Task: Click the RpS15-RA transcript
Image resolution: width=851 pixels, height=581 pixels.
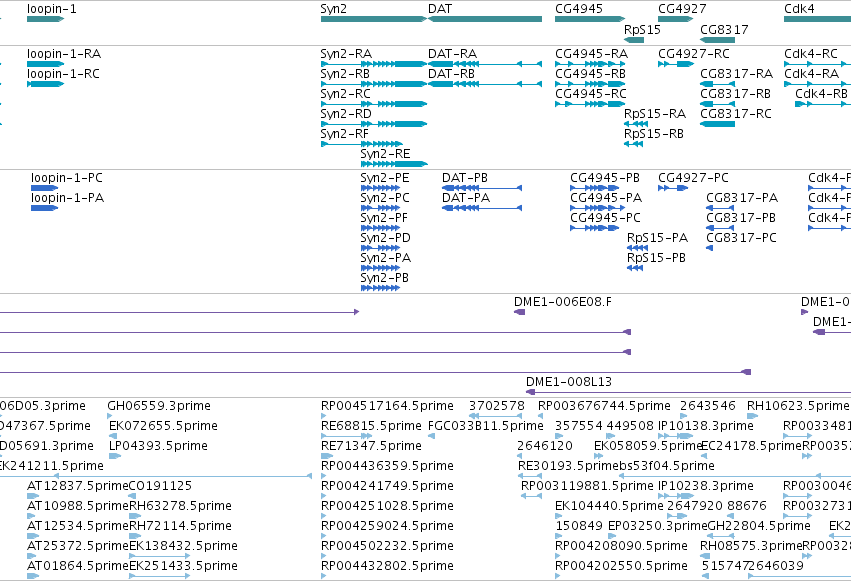Action: [x=636, y=124]
